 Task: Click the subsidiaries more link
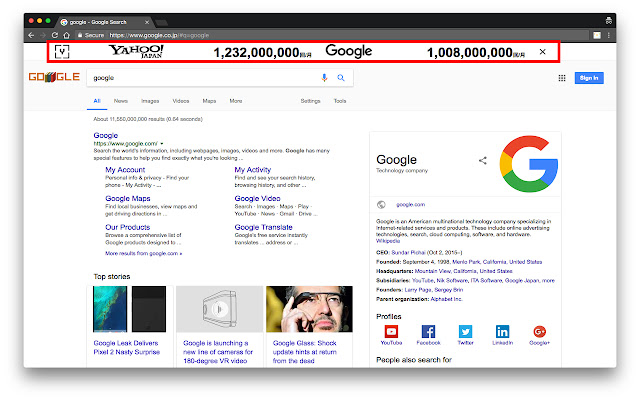pos(548,280)
